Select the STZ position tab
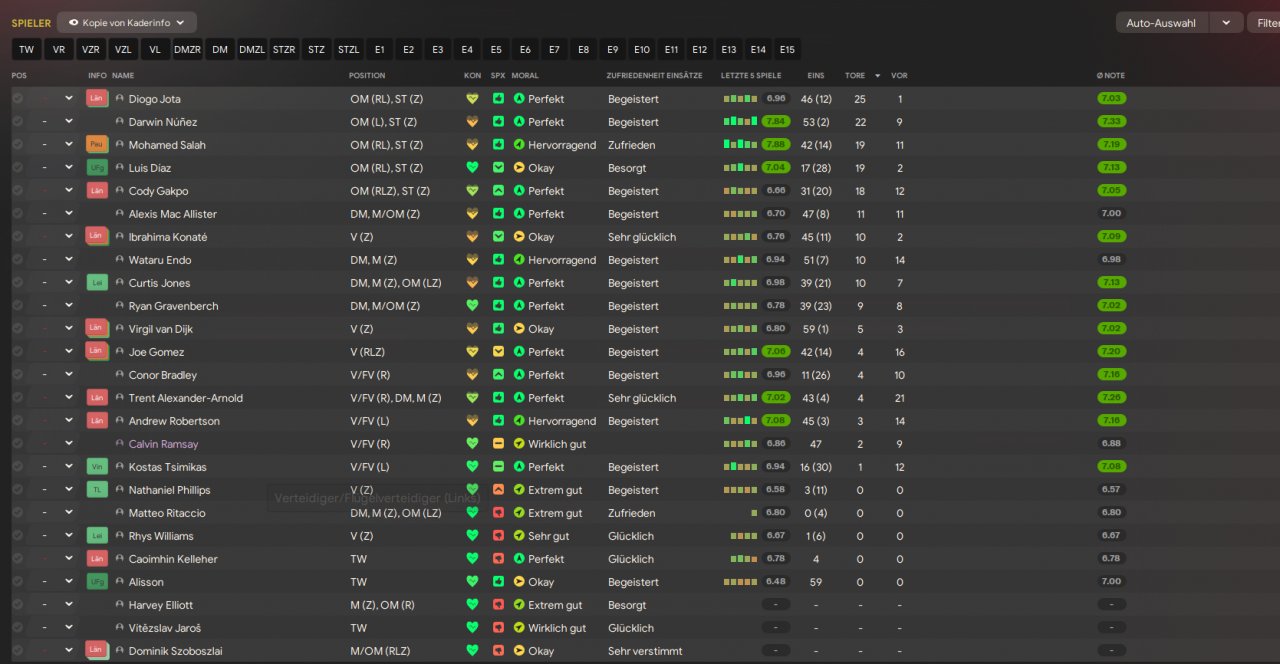Image resolution: width=1280 pixels, height=664 pixels. pos(316,49)
